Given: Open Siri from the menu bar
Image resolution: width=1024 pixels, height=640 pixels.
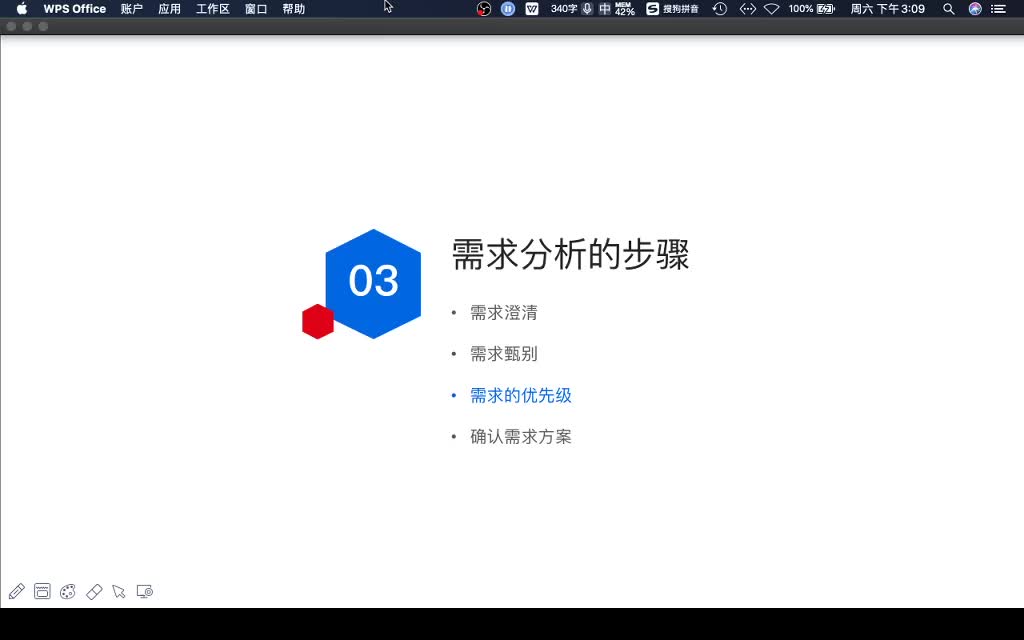Looking at the screenshot, I should pyautogui.click(x=975, y=8).
